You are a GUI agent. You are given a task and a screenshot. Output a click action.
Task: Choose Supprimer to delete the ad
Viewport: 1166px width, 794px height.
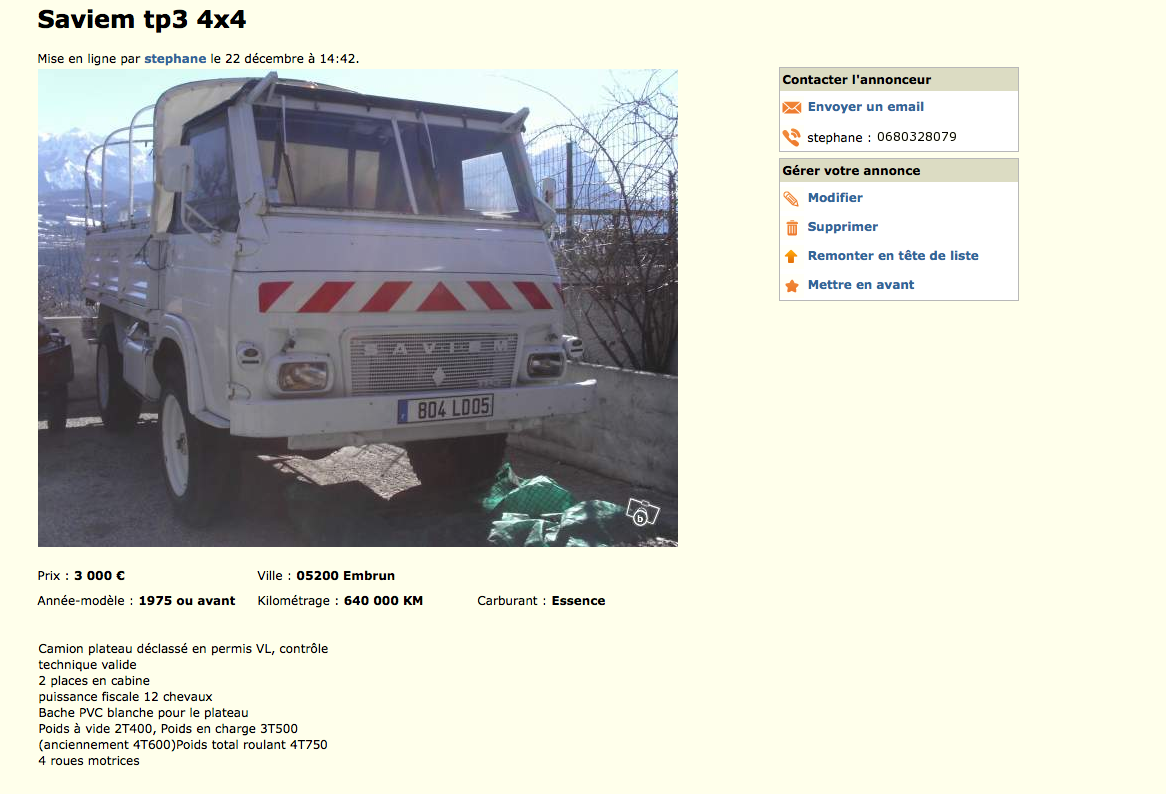[843, 227]
